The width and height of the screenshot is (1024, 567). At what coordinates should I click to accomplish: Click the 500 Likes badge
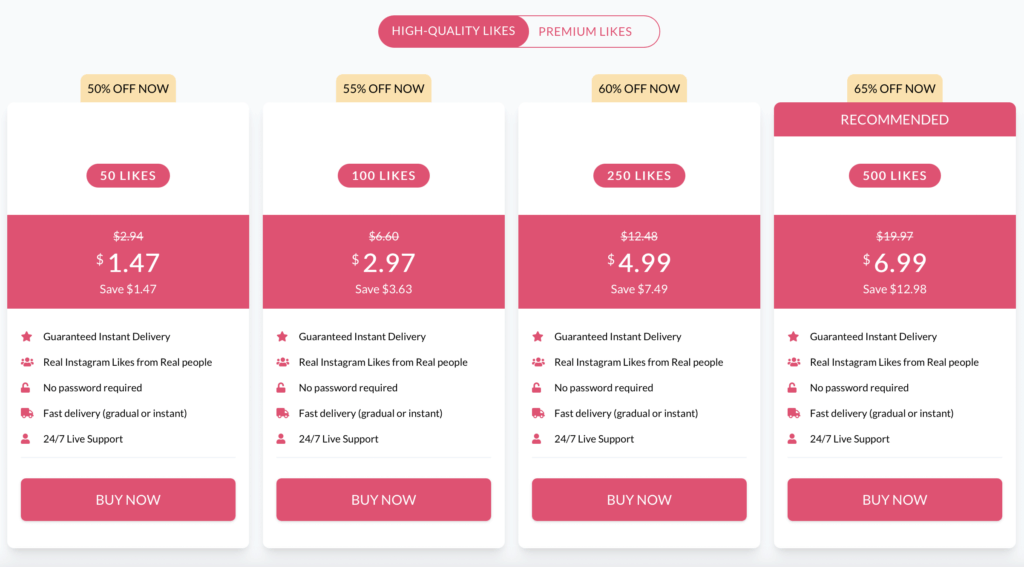click(895, 176)
